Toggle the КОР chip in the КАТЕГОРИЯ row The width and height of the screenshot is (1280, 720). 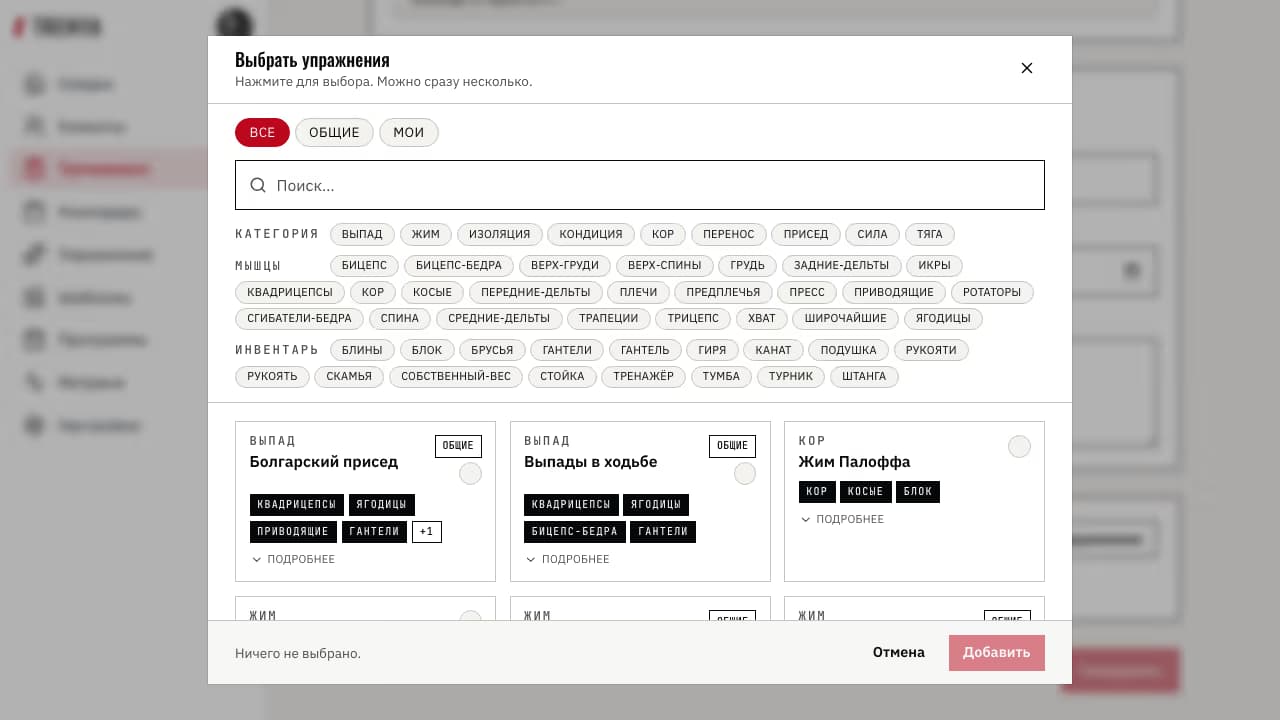point(663,234)
